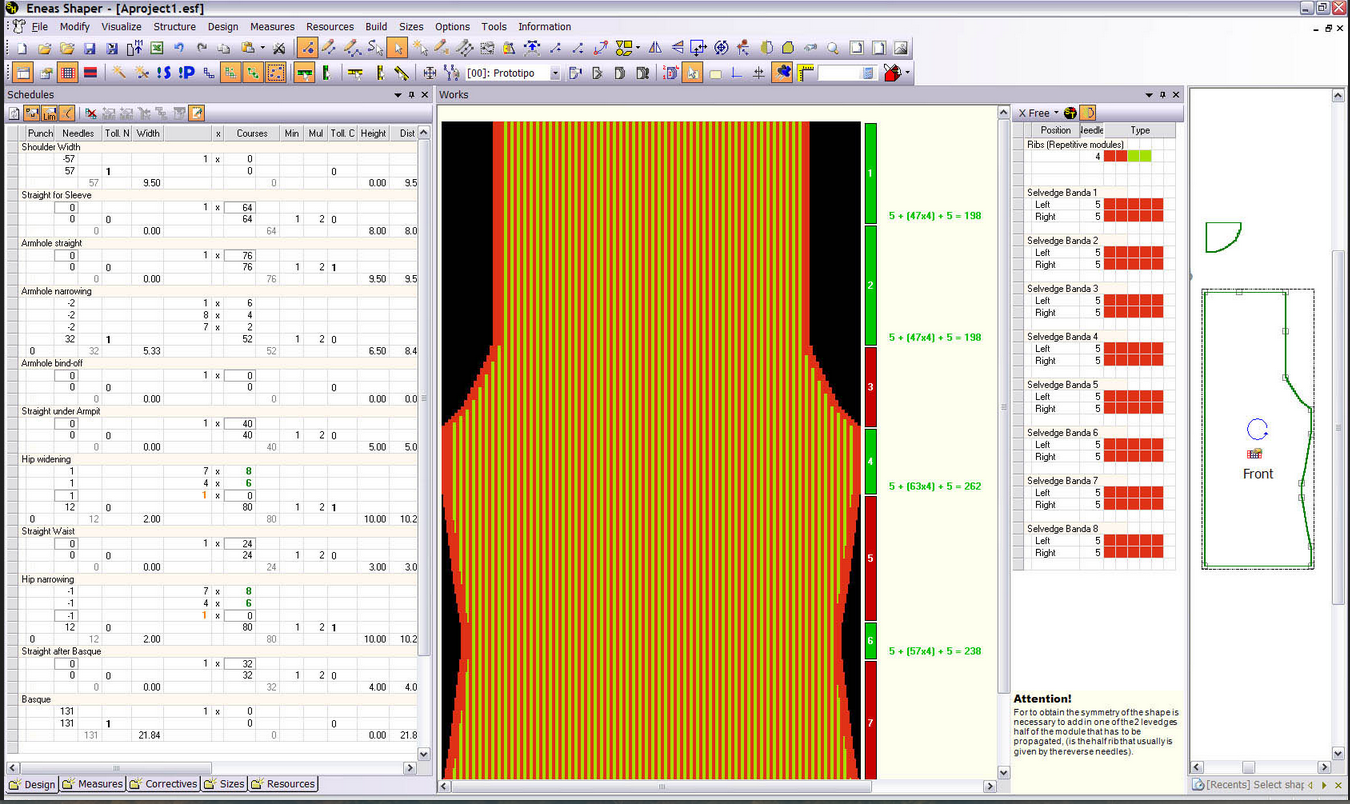
Task: Click the Front shape outline thumbnail
Action: [1258, 428]
